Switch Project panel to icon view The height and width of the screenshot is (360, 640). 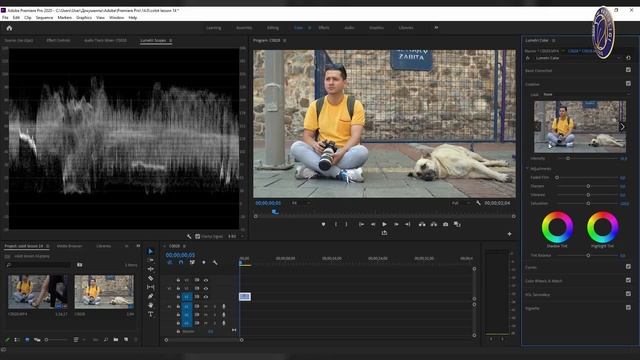click(27, 340)
